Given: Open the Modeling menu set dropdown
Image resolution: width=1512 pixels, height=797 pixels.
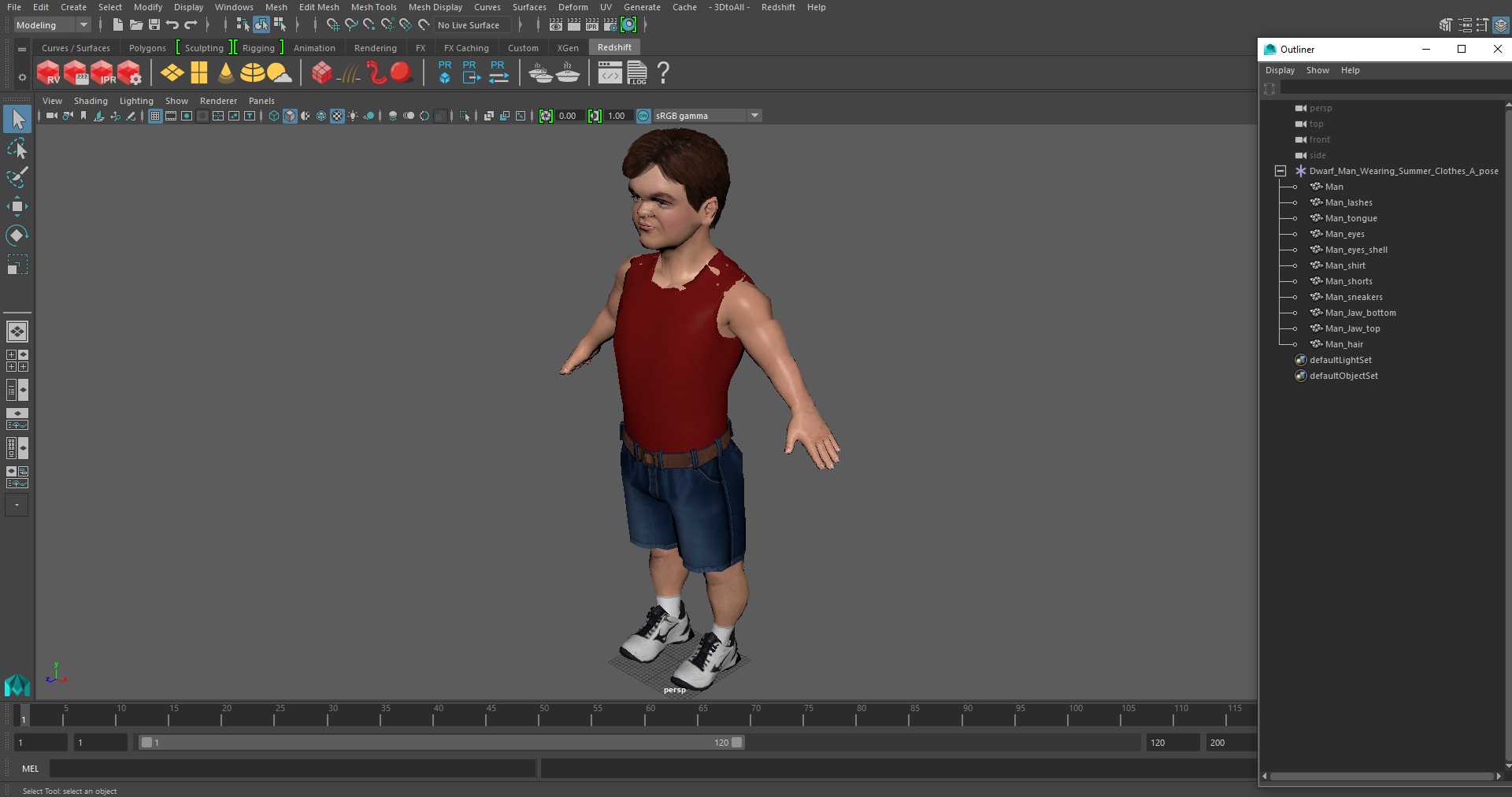Looking at the screenshot, I should (x=52, y=25).
